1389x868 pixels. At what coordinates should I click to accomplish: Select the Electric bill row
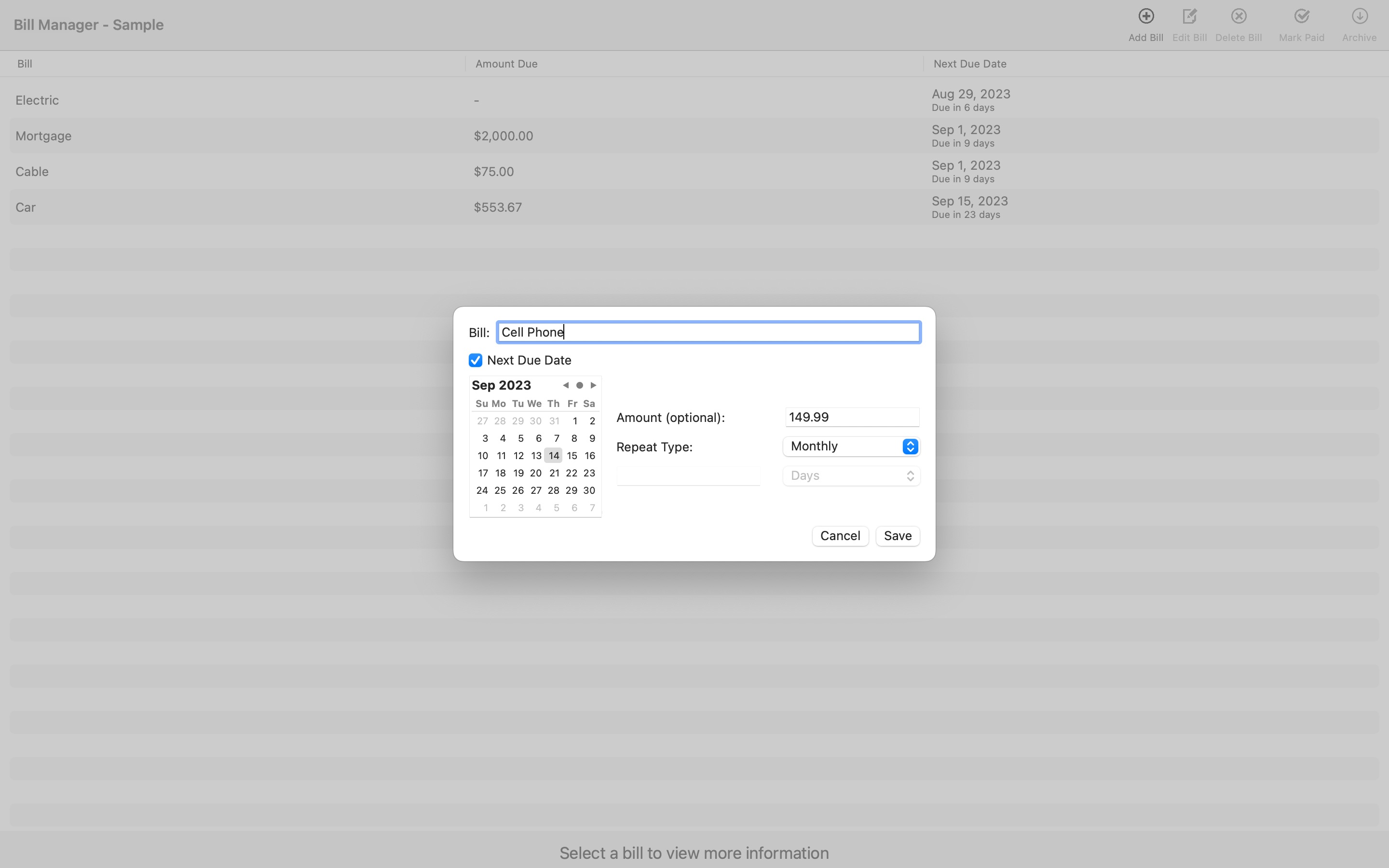click(694, 100)
